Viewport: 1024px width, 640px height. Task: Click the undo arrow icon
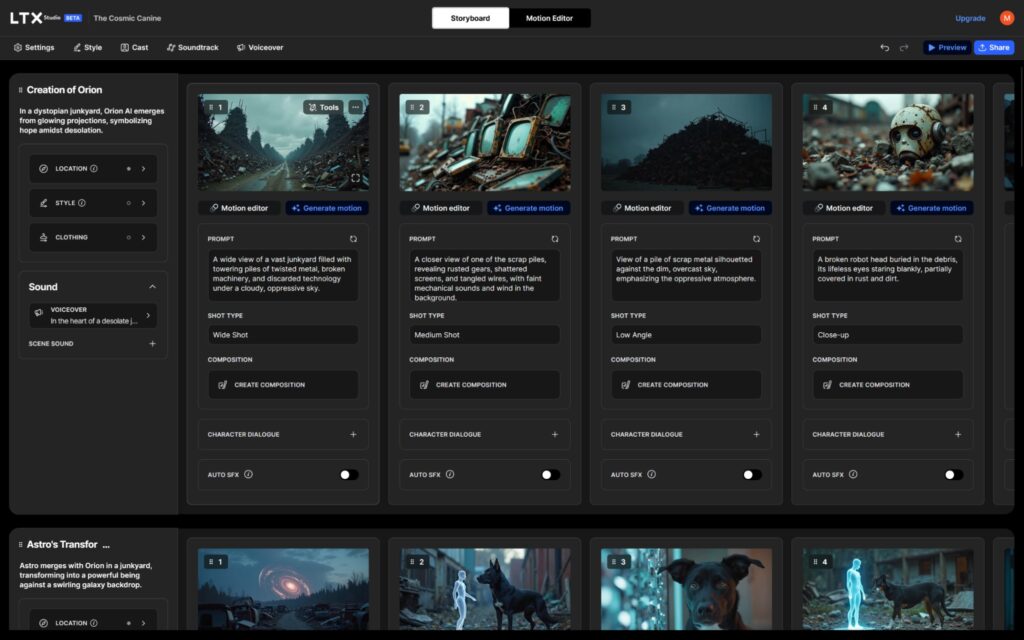pos(884,48)
